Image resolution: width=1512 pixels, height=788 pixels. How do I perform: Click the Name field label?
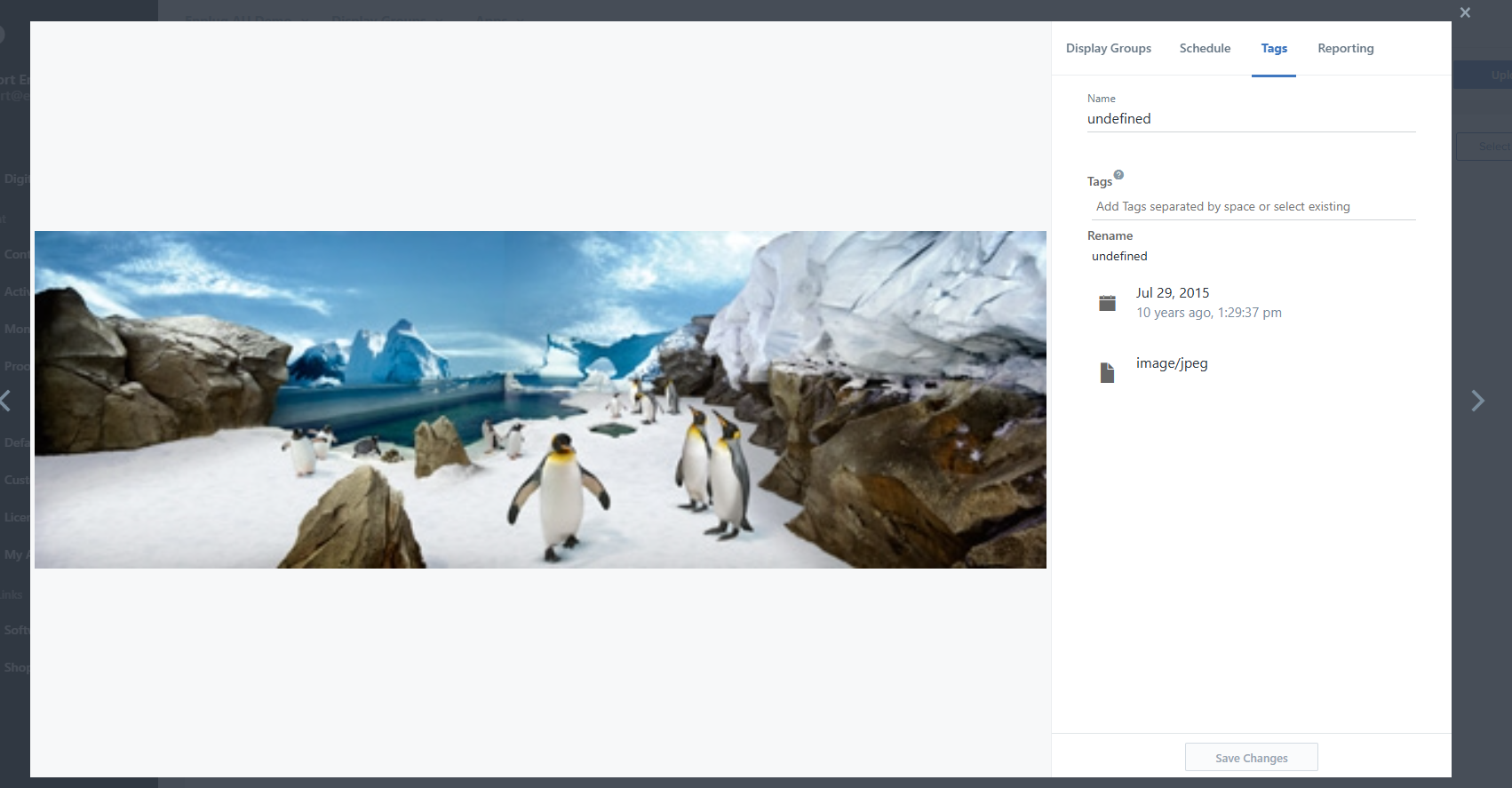[x=1101, y=99]
